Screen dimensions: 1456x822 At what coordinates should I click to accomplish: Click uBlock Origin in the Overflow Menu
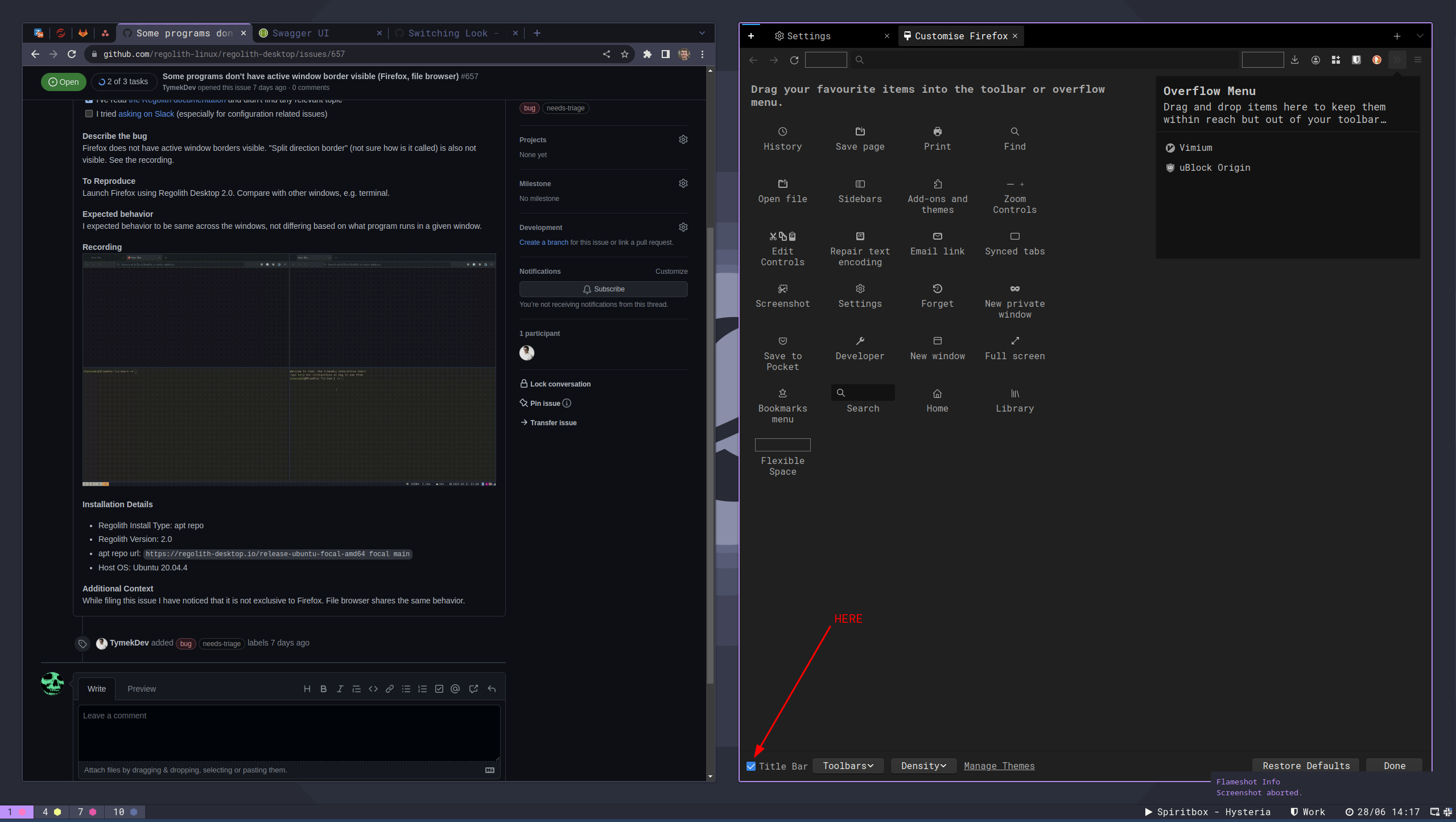coord(1214,167)
